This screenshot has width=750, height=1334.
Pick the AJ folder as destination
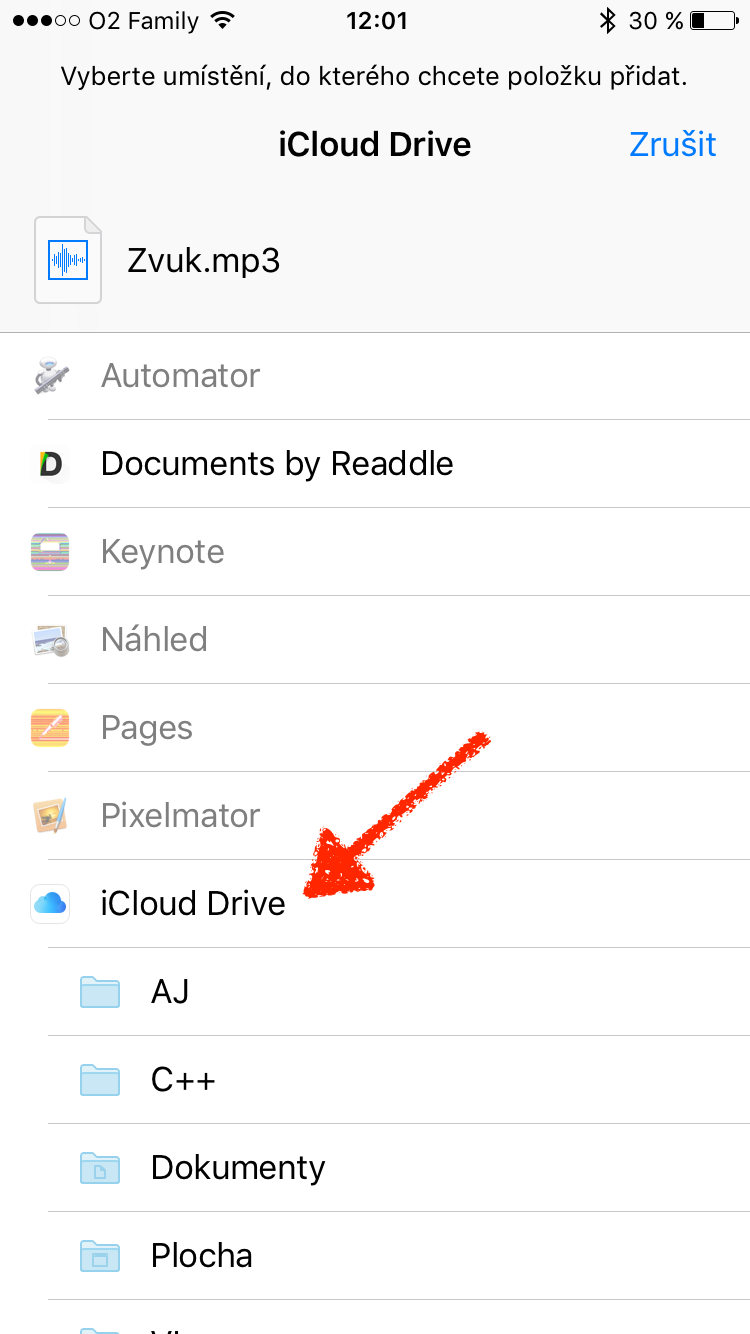[x=170, y=992]
